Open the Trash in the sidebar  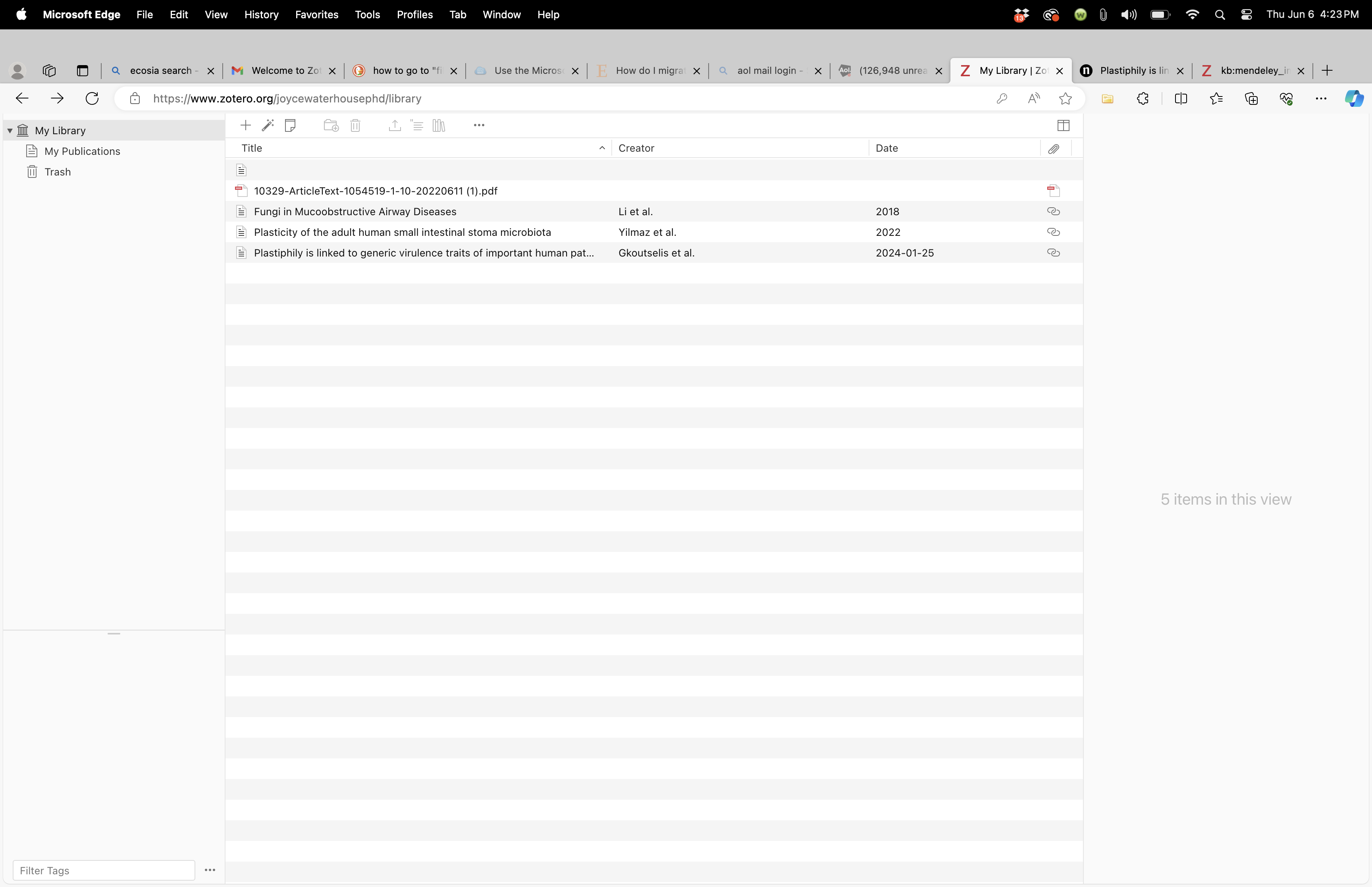click(57, 172)
